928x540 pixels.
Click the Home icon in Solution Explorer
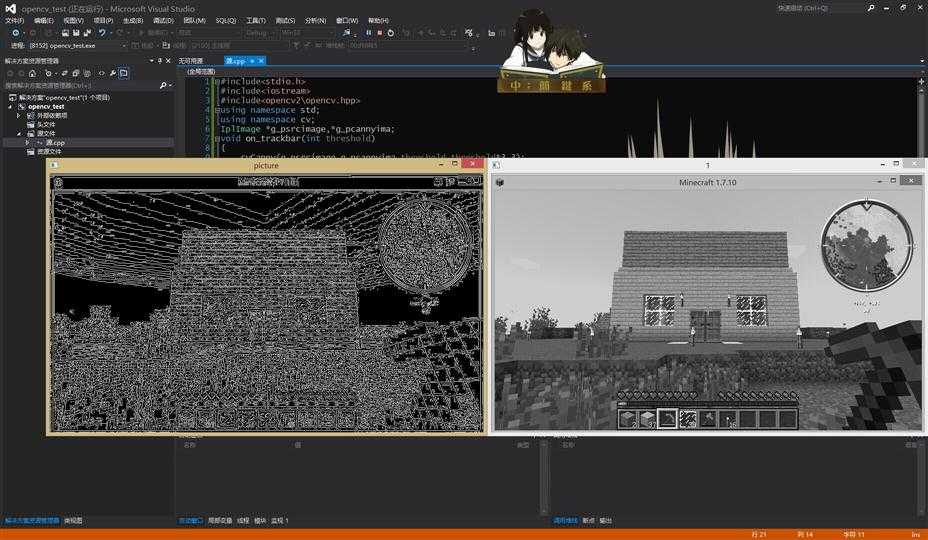click(x=32, y=73)
